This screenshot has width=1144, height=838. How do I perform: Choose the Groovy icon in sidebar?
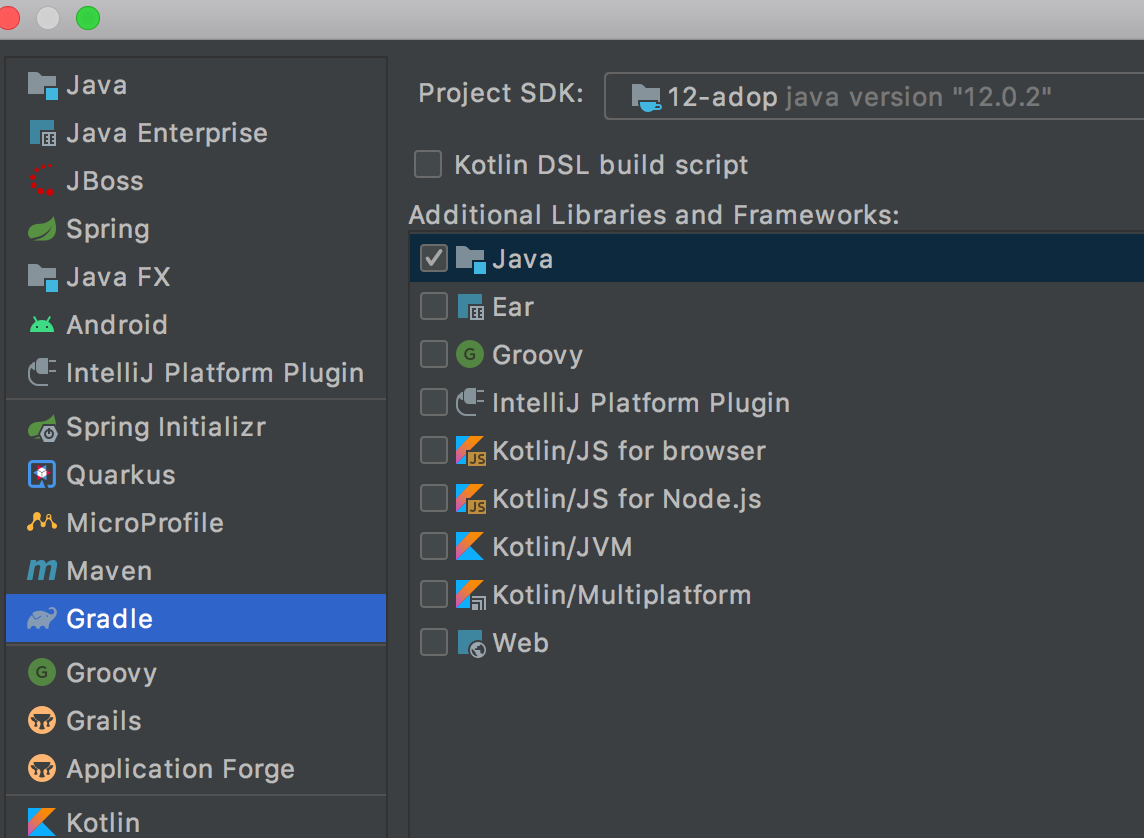(x=42, y=672)
